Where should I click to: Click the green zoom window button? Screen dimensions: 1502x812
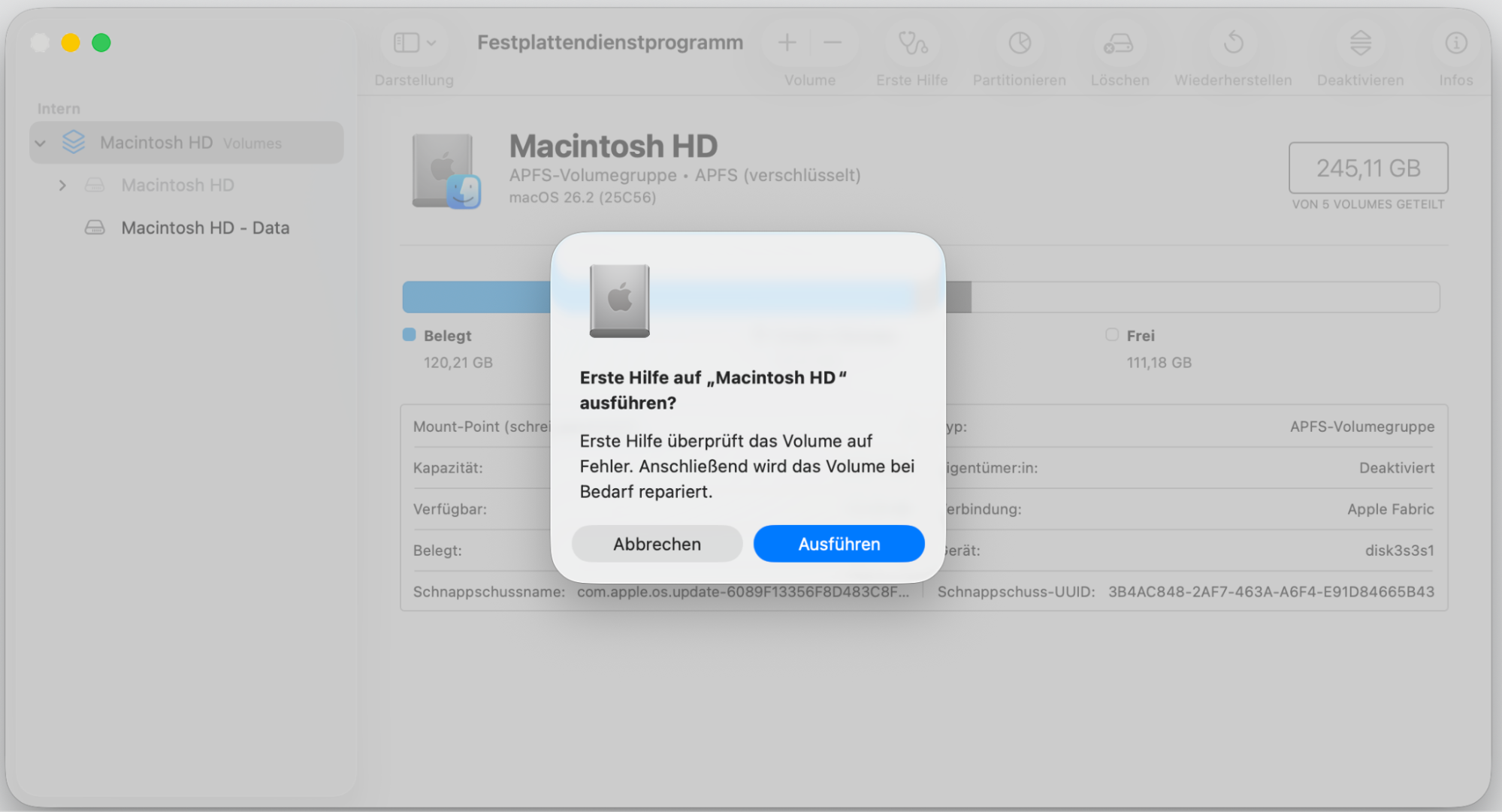[x=101, y=43]
